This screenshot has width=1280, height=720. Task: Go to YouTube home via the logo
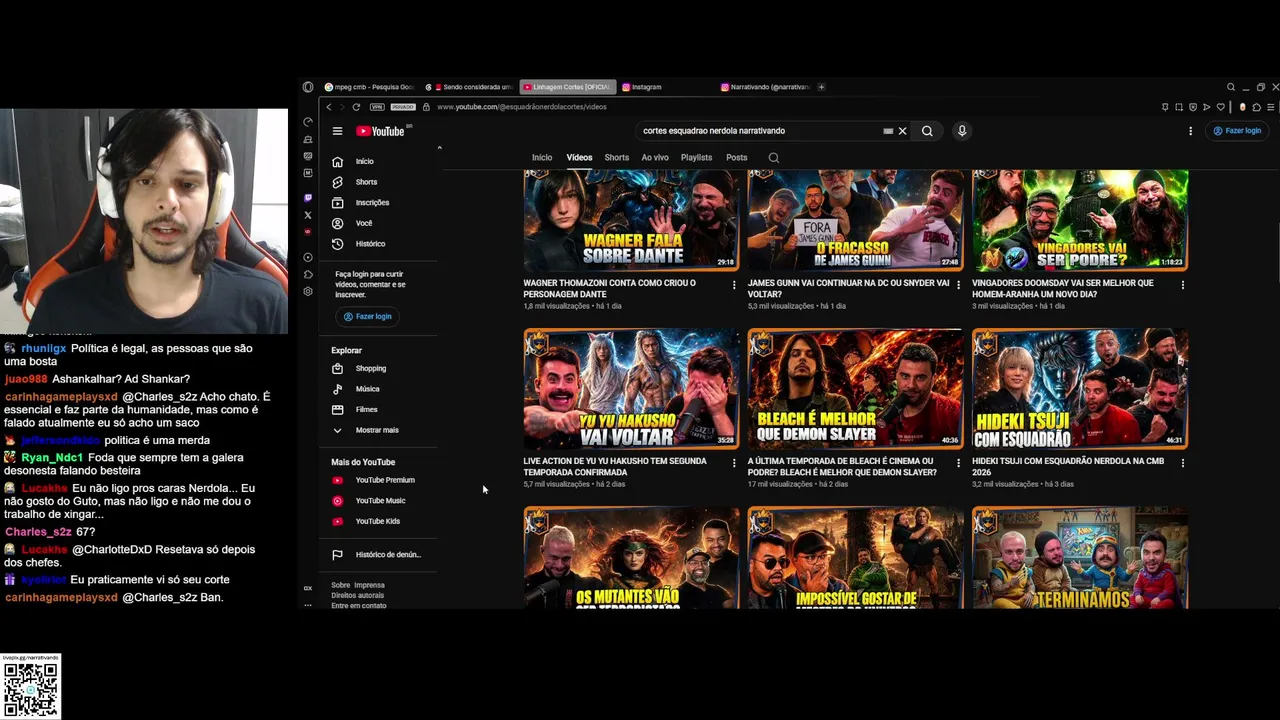tap(380, 131)
